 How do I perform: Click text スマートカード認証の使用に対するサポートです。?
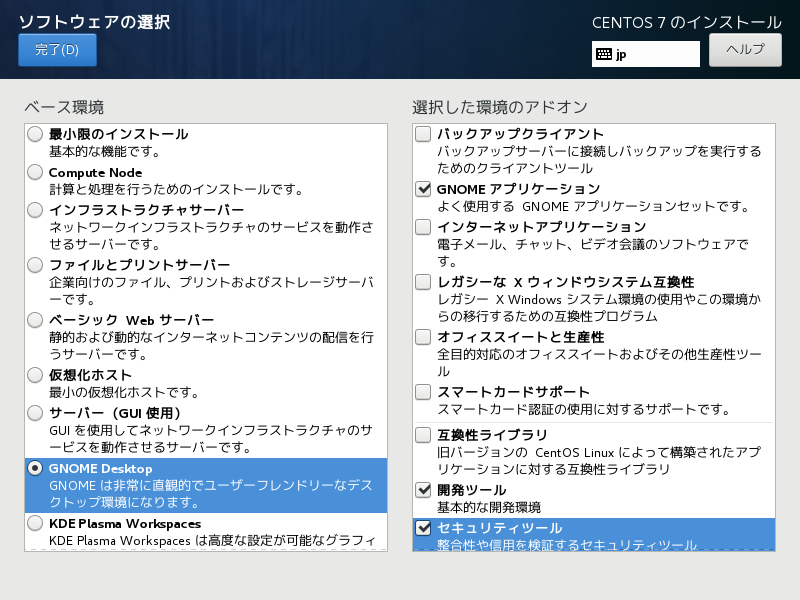point(584,410)
